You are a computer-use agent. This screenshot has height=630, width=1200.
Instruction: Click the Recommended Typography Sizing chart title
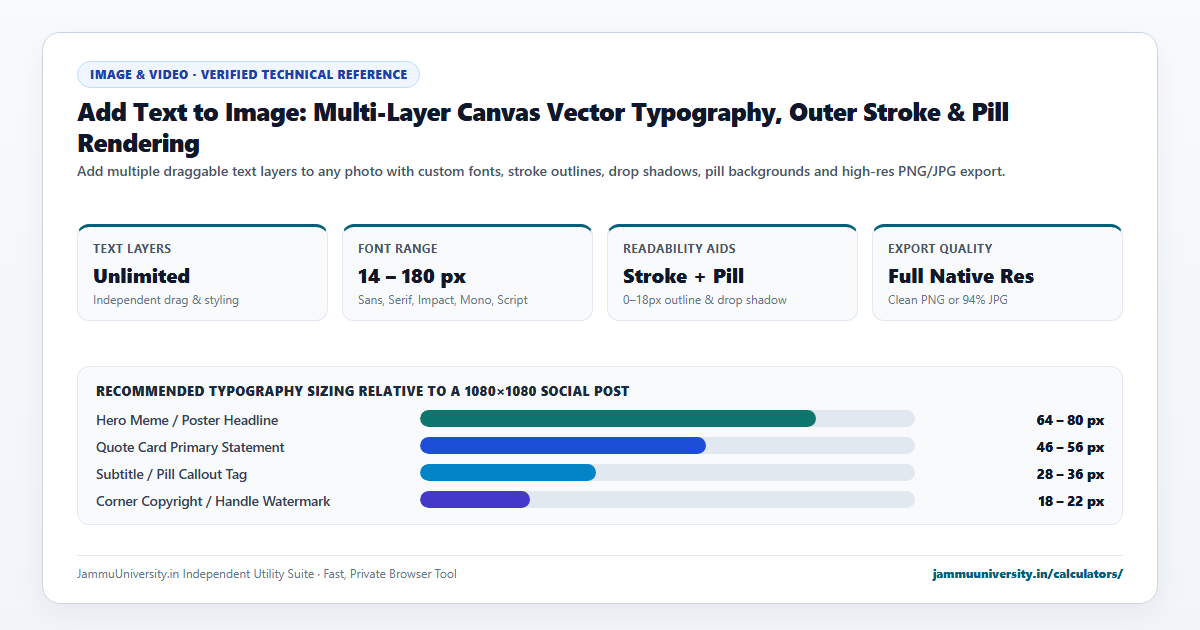click(363, 391)
